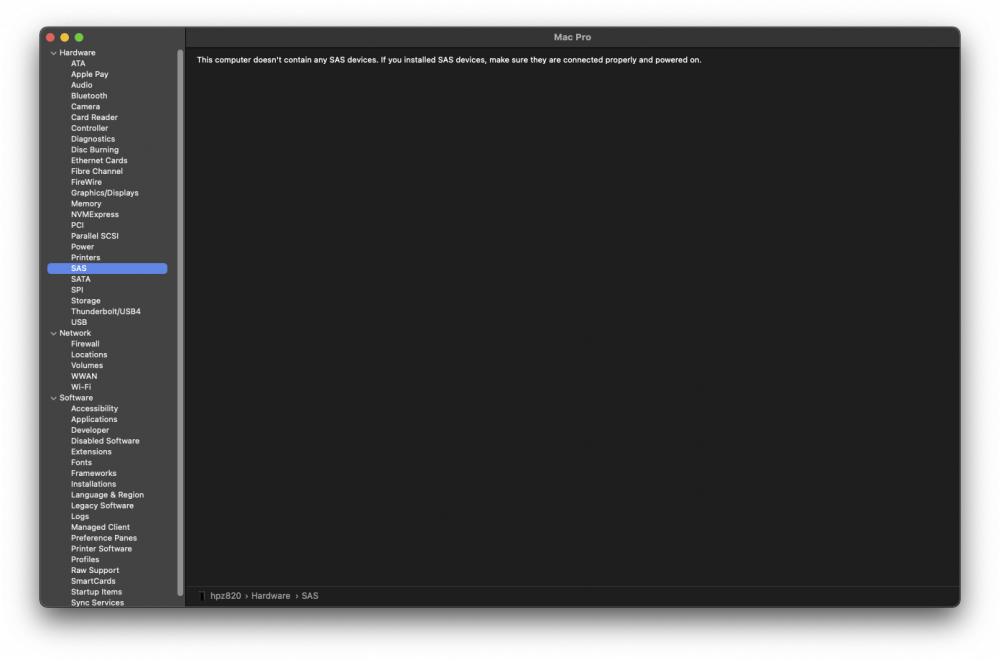
Task: Open Ethernet Cards info
Action: click(x=99, y=161)
